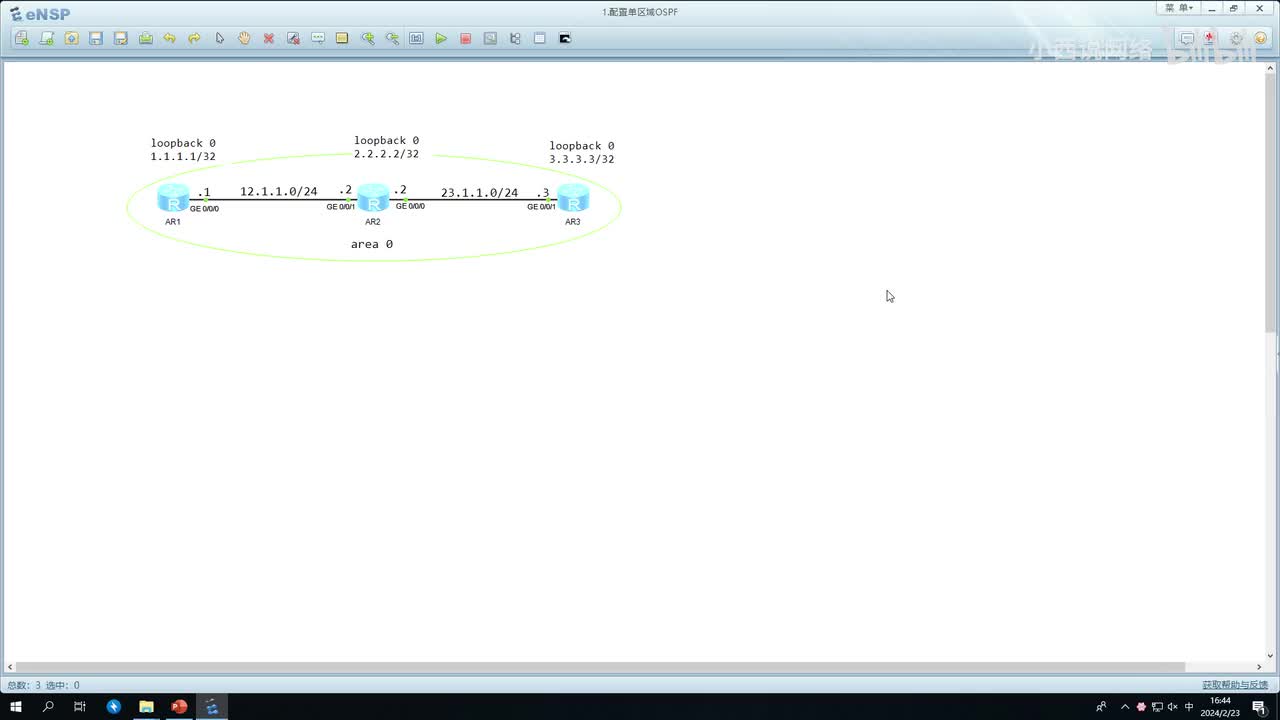Click the loopback 0 3.3.3.3/32 label

point(581,152)
